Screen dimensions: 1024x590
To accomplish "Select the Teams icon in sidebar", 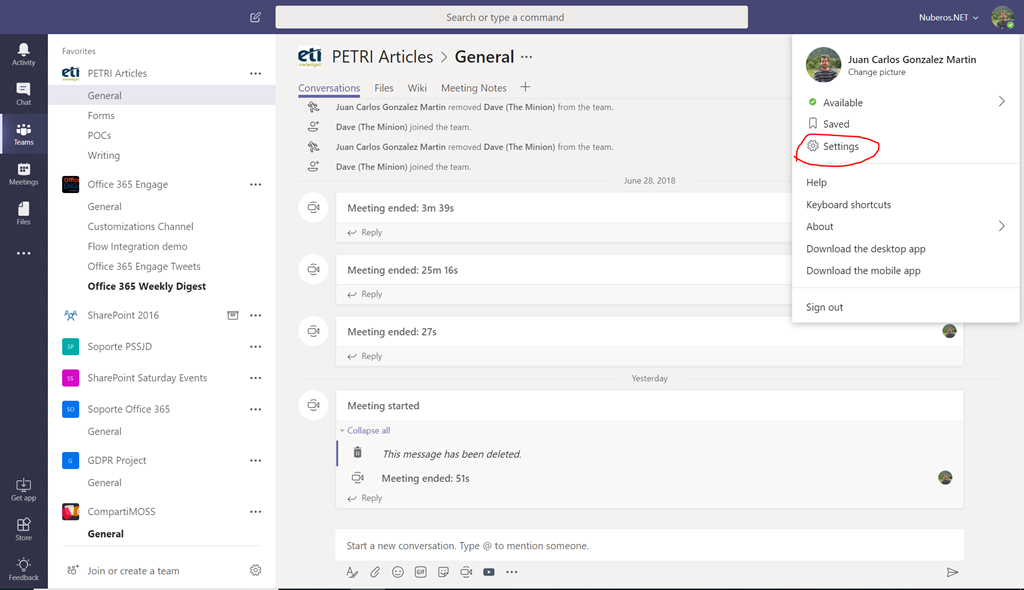I will 24,134.
